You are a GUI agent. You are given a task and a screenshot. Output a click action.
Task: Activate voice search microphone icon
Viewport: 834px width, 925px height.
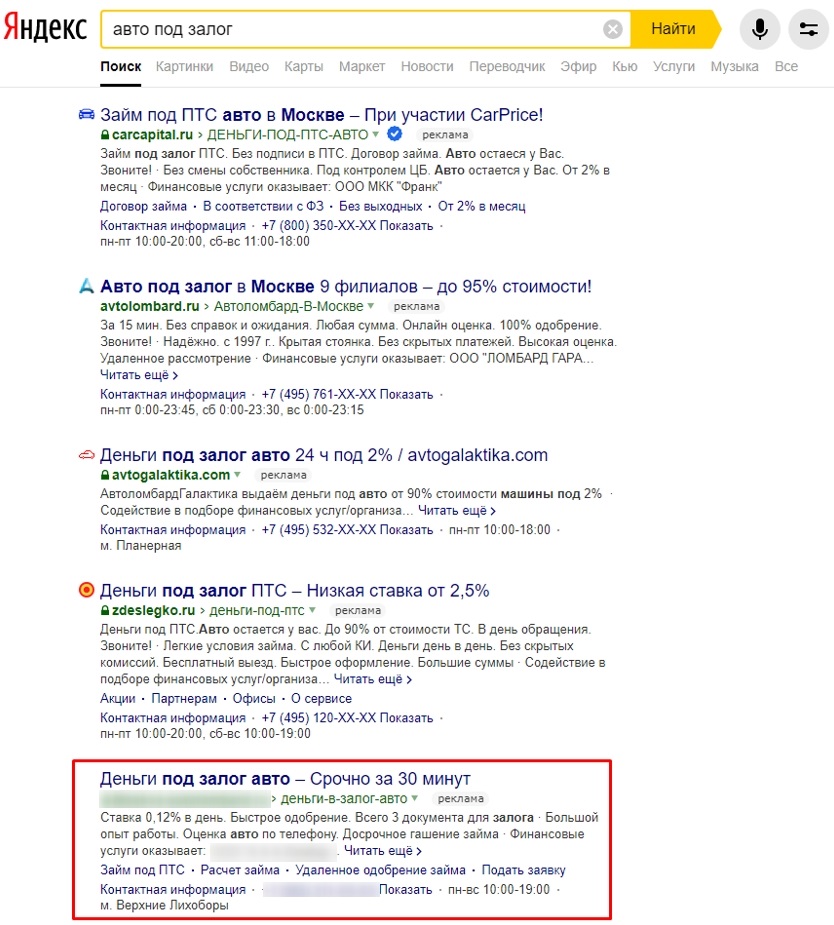(x=760, y=29)
